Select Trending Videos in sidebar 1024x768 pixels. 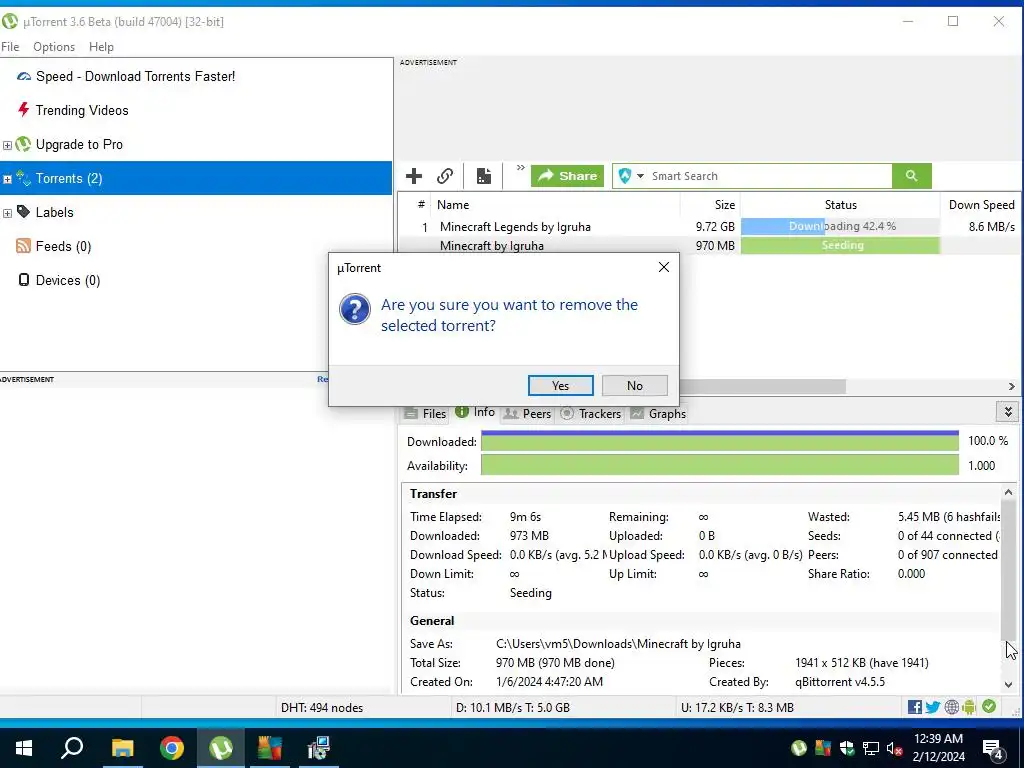[82, 110]
